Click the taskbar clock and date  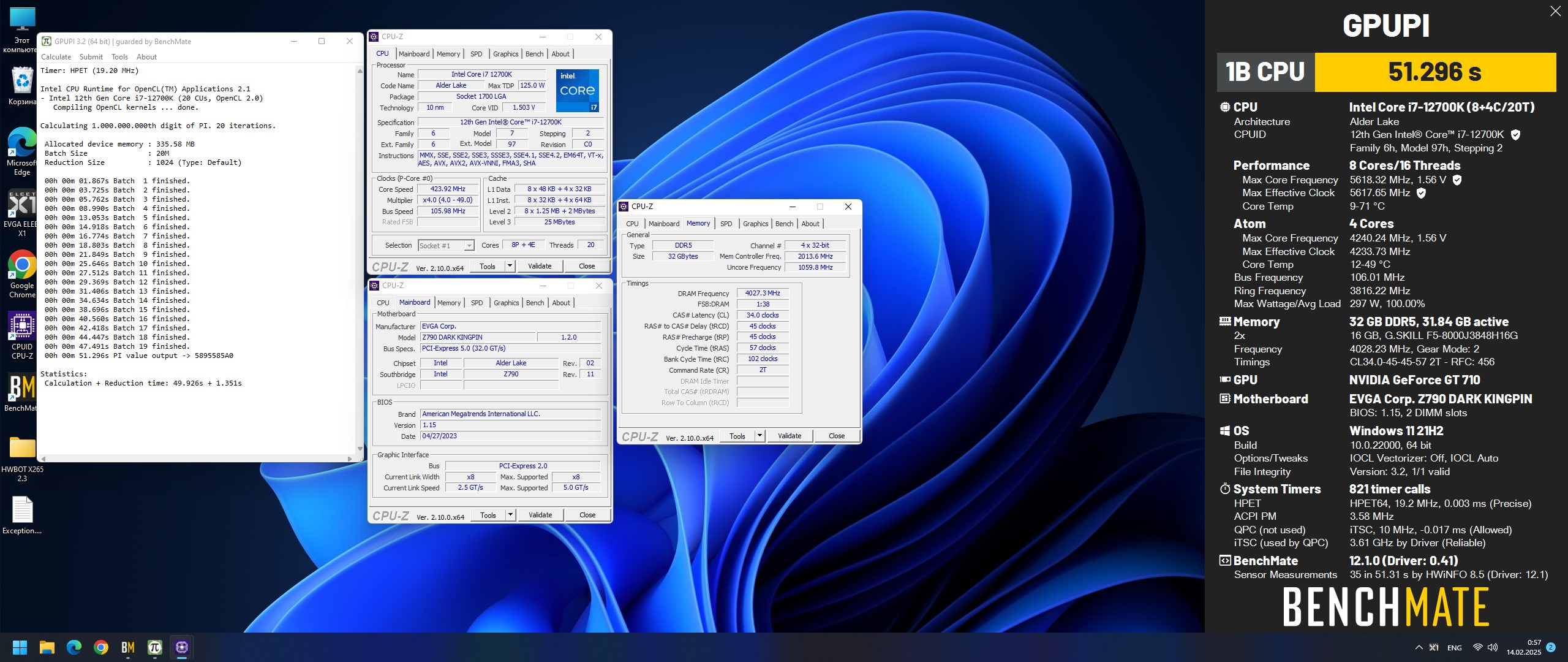click(x=1524, y=647)
